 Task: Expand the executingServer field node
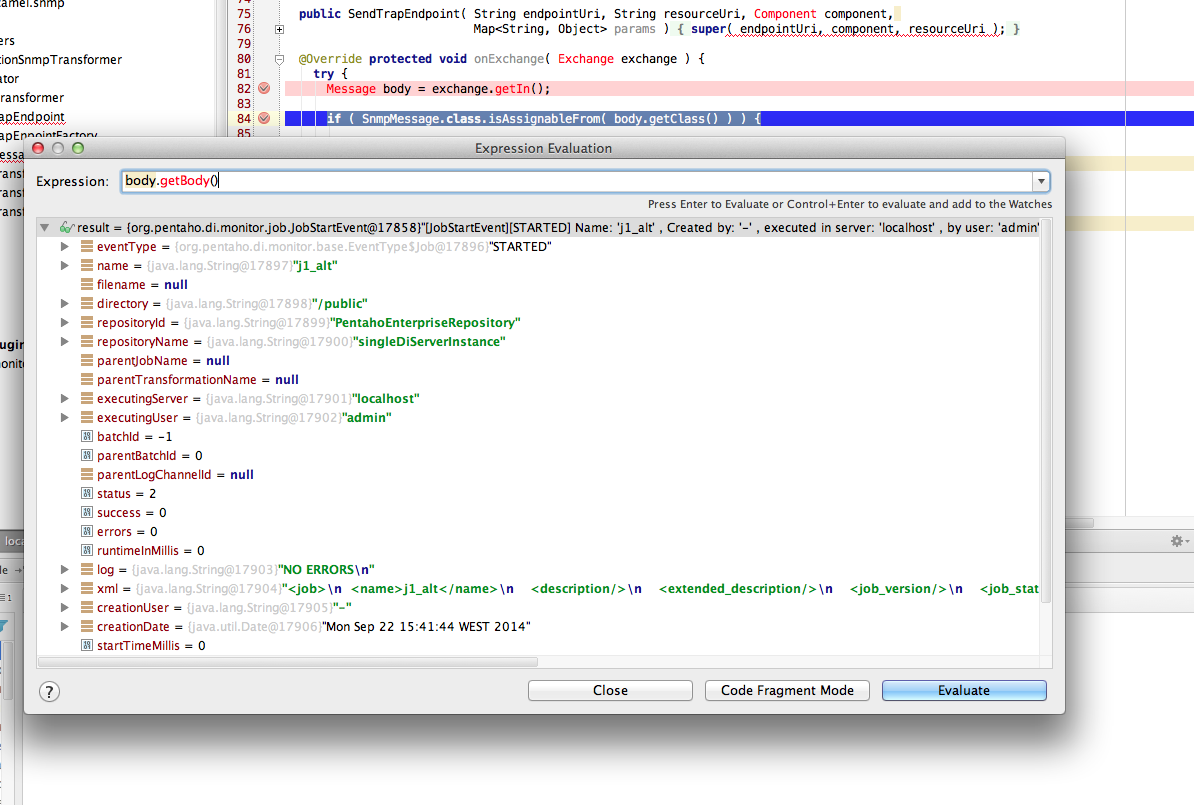pos(65,398)
